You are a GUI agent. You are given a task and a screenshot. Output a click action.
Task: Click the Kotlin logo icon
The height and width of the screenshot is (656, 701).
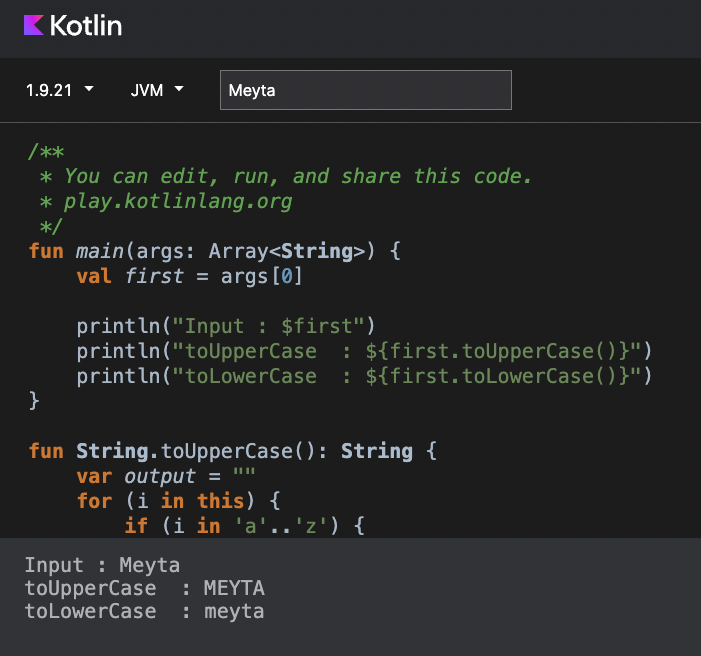pos(34,25)
